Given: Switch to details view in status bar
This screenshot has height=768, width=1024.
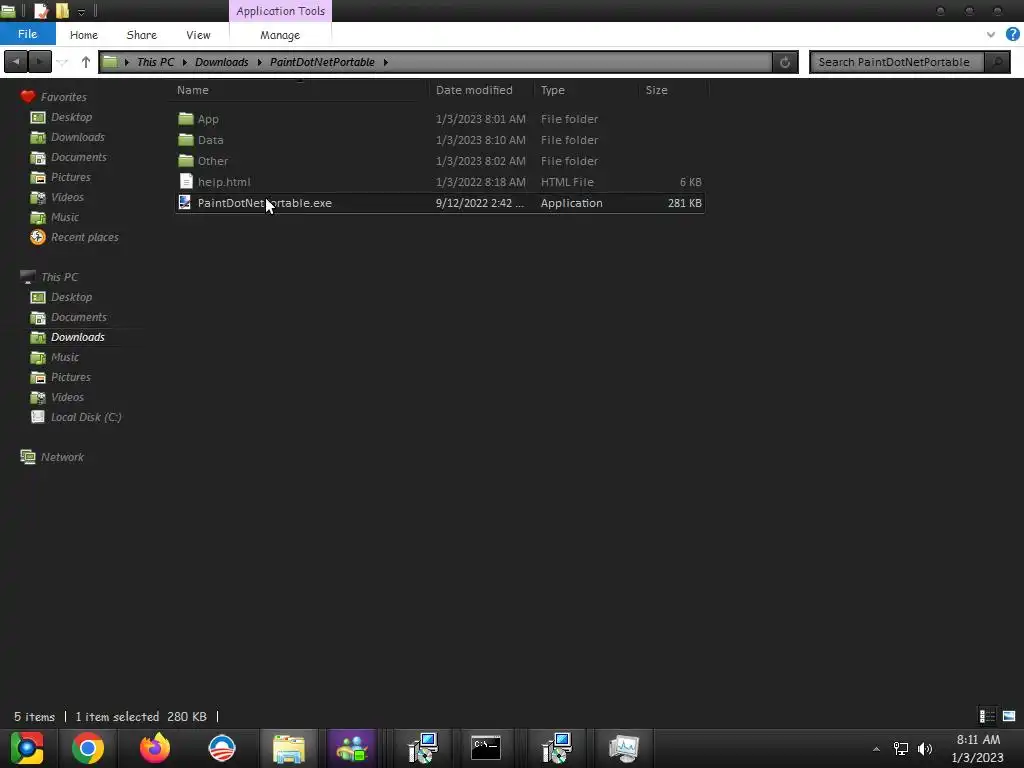Looking at the screenshot, I should 987,716.
